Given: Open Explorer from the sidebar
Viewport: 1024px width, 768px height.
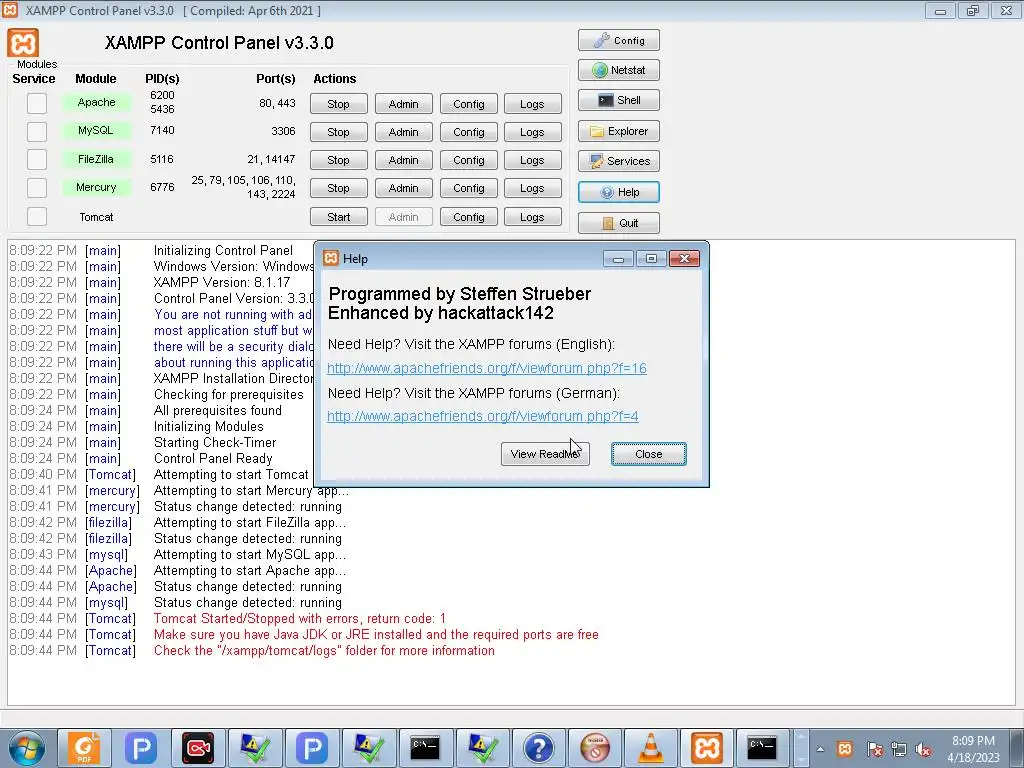Looking at the screenshot, I should tap(618, 131).
